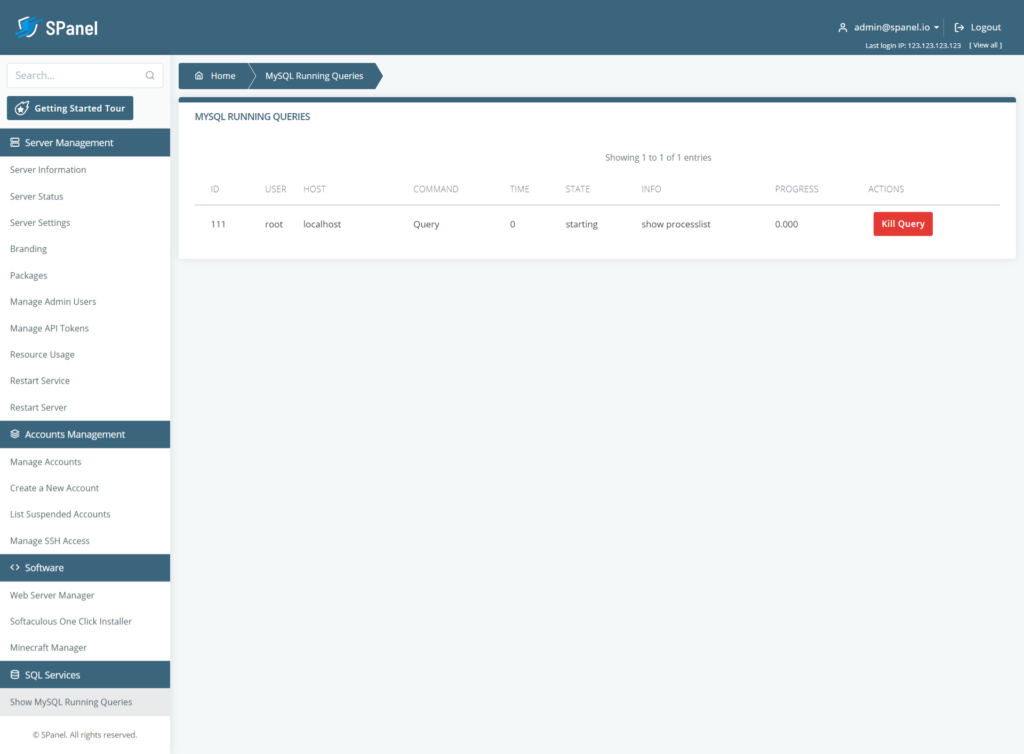Click the Home breadcrumb house icon
This screenshot has height=754, width=1024.
[x=199, y=76]
